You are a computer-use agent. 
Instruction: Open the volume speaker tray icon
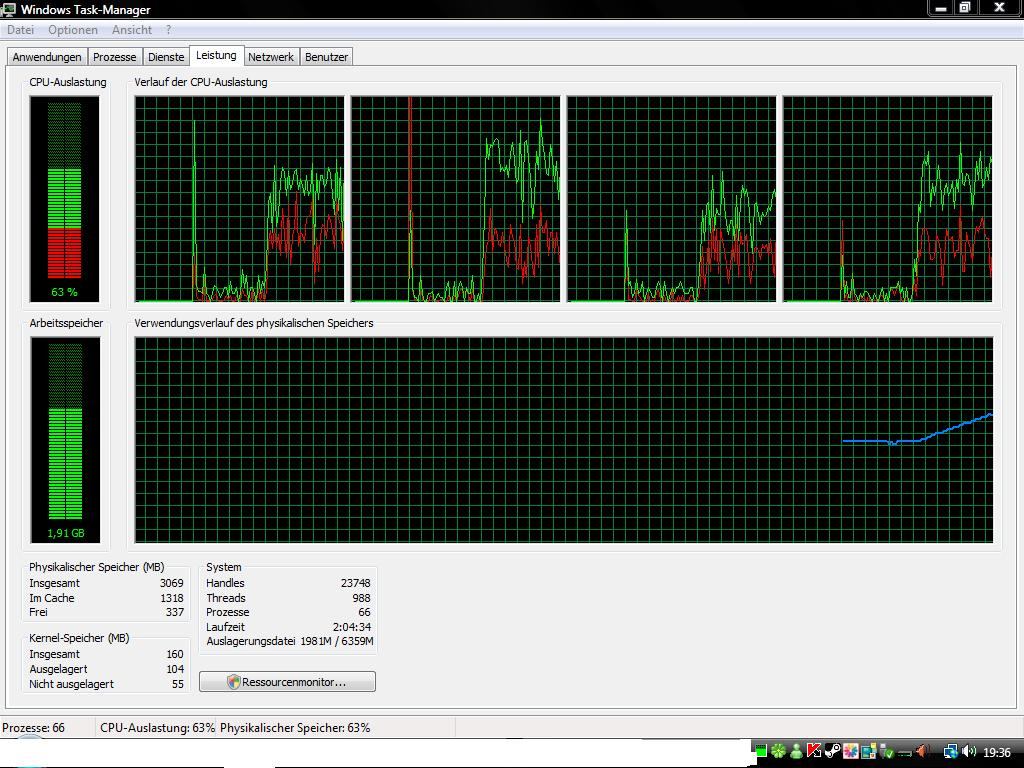pos(969,751)
